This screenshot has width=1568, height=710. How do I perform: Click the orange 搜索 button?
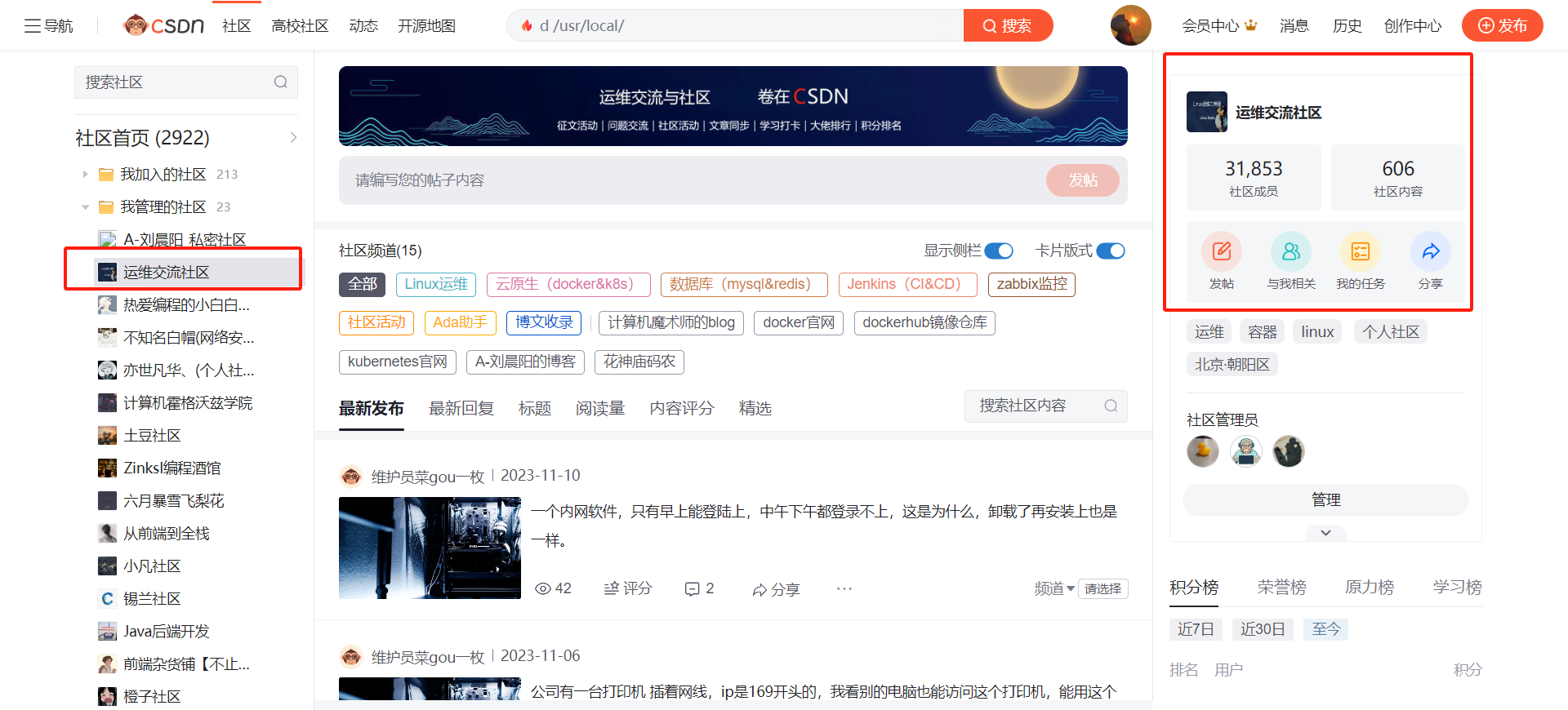(1008, 25)
